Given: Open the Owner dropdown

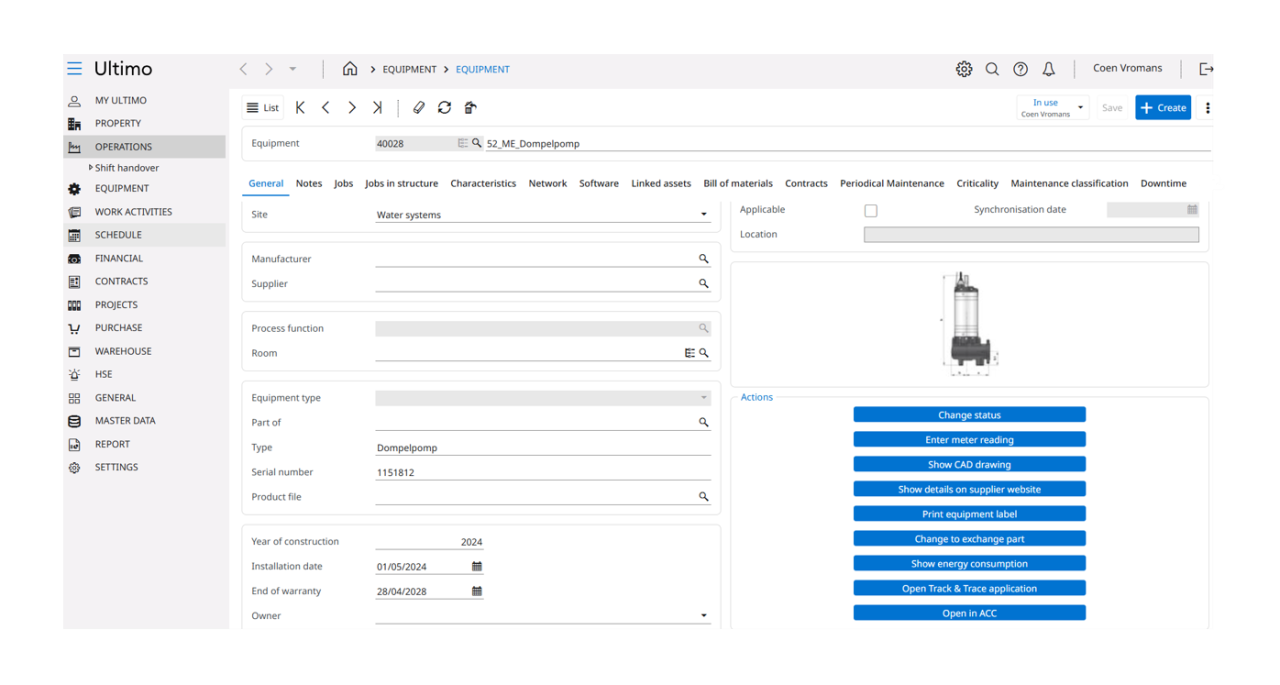Looking at the screenshot, I should [x=703, y=616].
